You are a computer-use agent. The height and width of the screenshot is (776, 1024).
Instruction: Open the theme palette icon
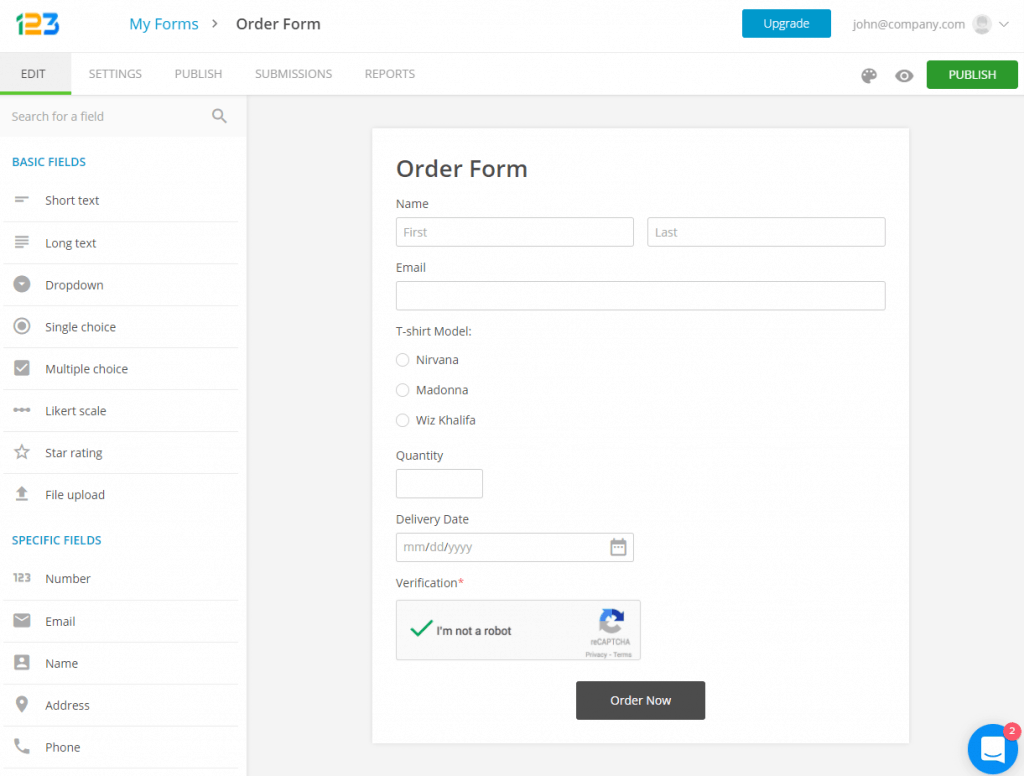(x=869, y=76)
